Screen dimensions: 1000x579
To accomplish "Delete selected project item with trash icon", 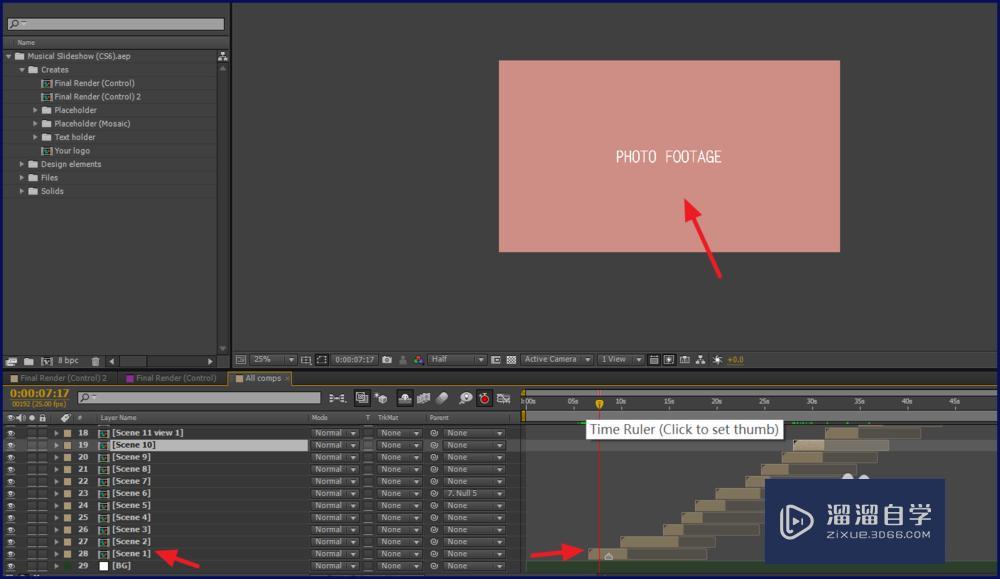I will click(95, 361).
